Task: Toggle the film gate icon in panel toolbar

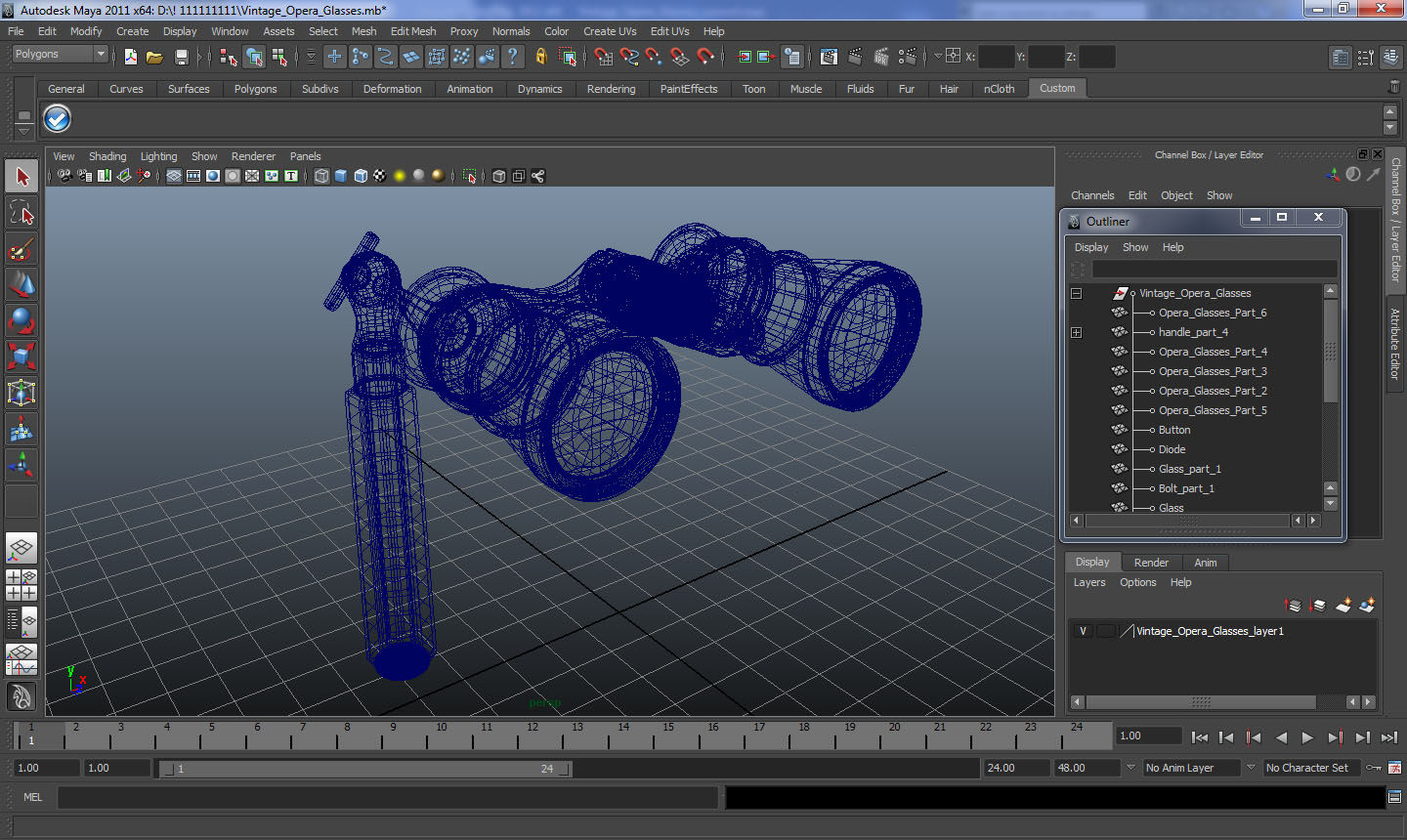Action: pyautogui.click(x=193, y=176)
